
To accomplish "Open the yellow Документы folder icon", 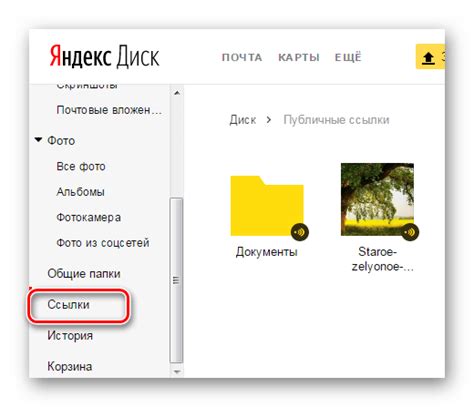I will pyautogui.click(x=267, y=206).
